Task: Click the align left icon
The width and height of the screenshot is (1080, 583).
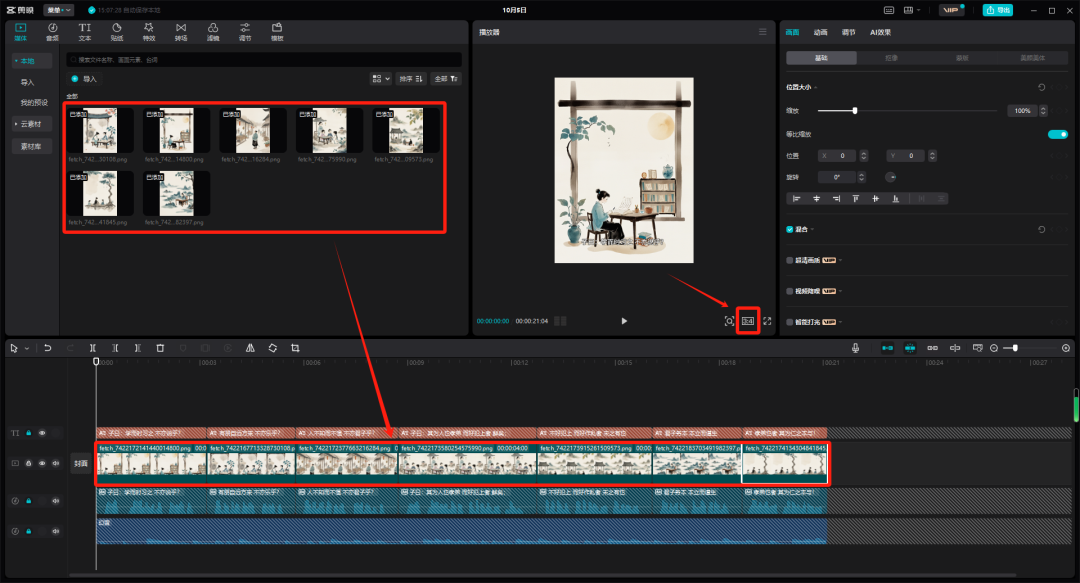Action: pyautogui.click(x=797, y=198)
